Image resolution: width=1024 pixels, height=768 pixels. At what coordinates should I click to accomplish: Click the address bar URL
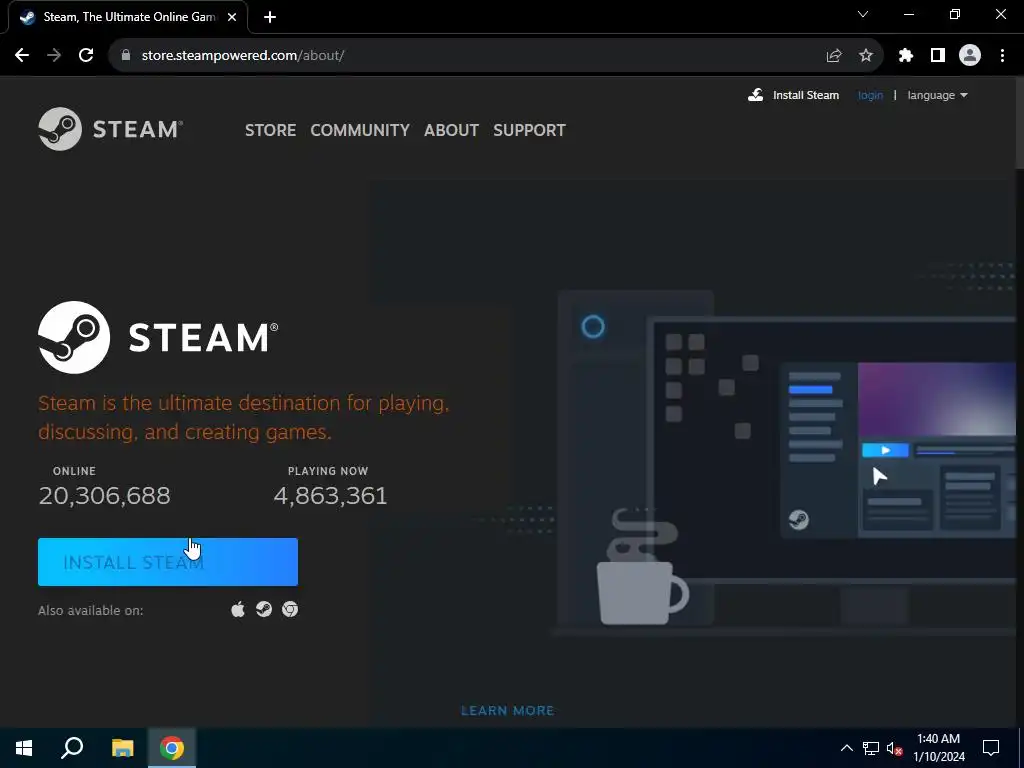pos(243,56)
